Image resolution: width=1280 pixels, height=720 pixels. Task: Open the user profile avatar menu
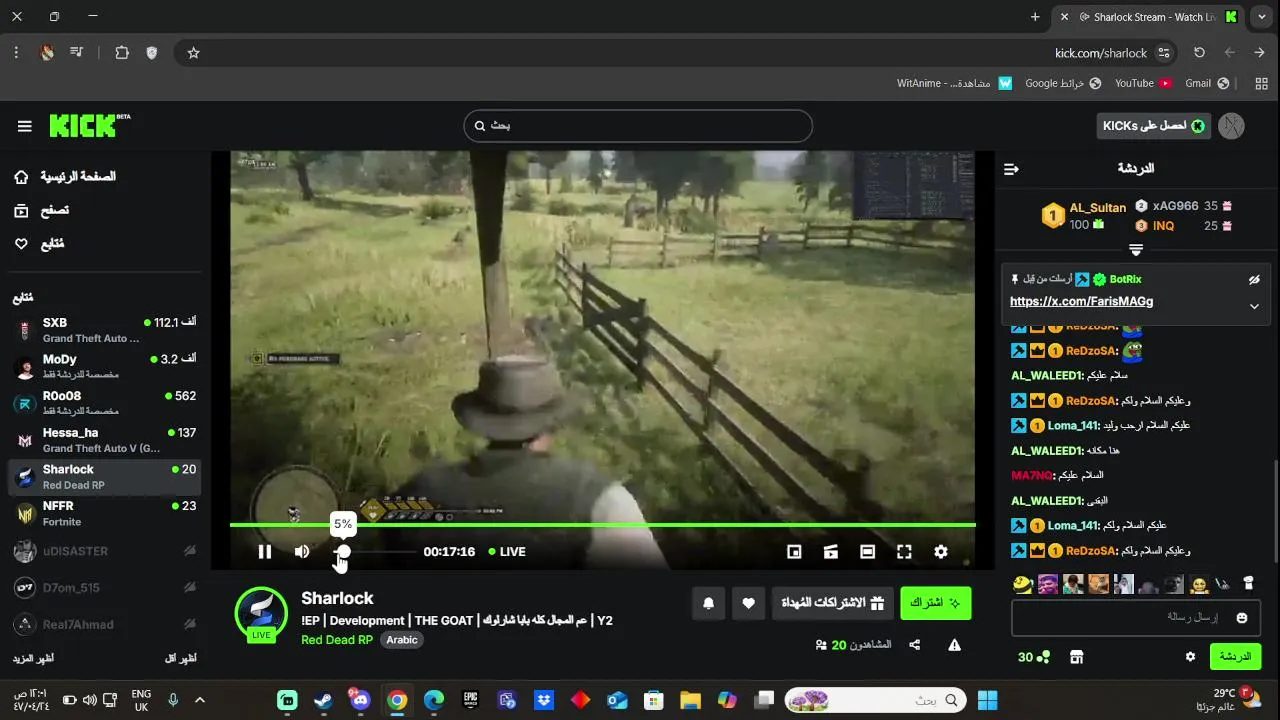click(x=1232, y=125)
